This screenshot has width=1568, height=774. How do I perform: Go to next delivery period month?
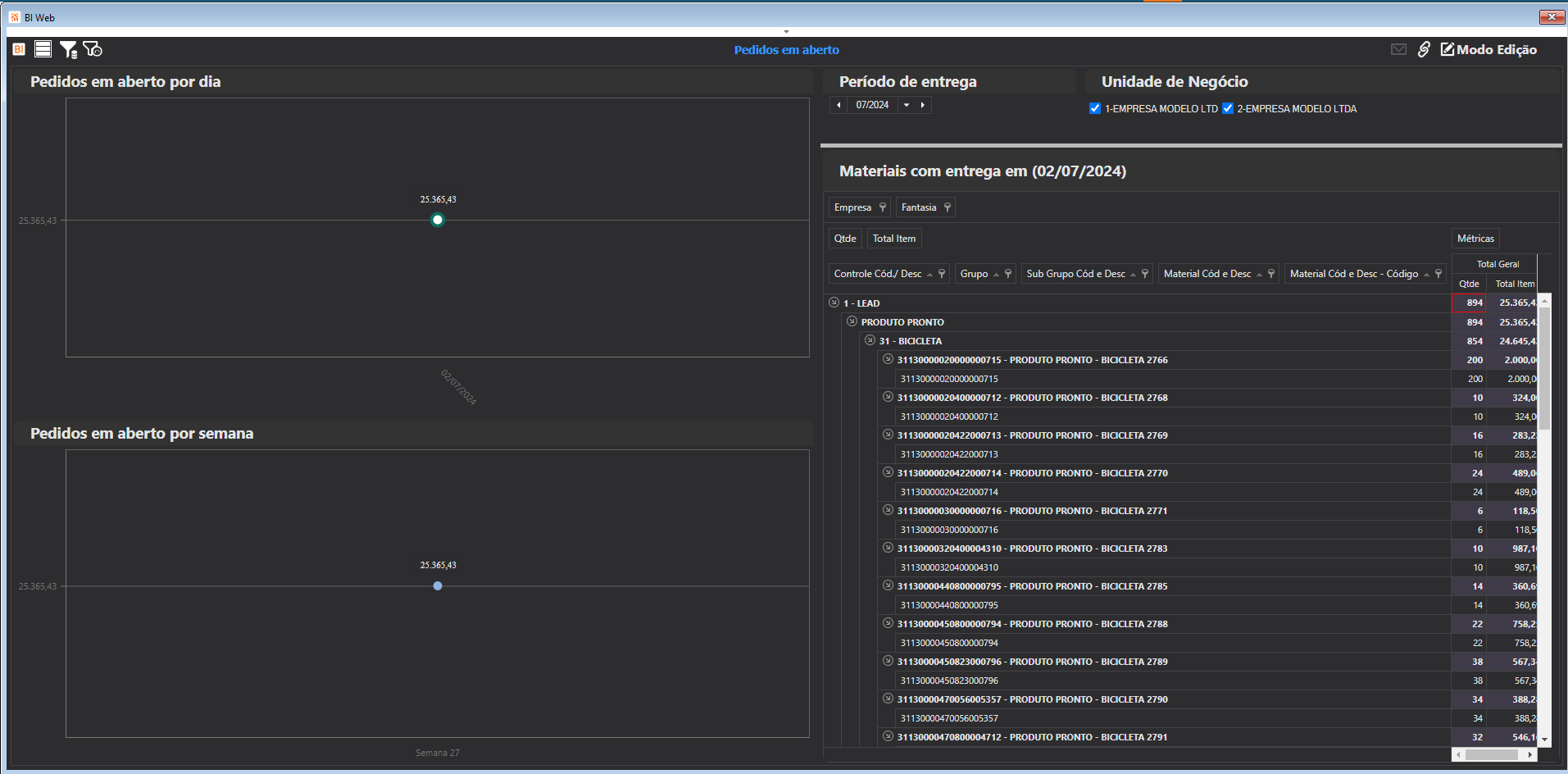click(x=923, y=105)
